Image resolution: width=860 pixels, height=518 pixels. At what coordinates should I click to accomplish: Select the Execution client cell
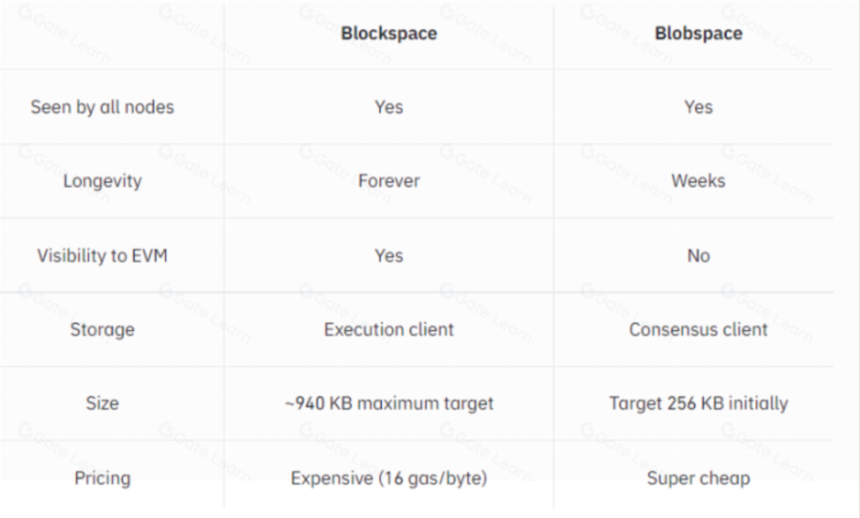pos(389,329)
